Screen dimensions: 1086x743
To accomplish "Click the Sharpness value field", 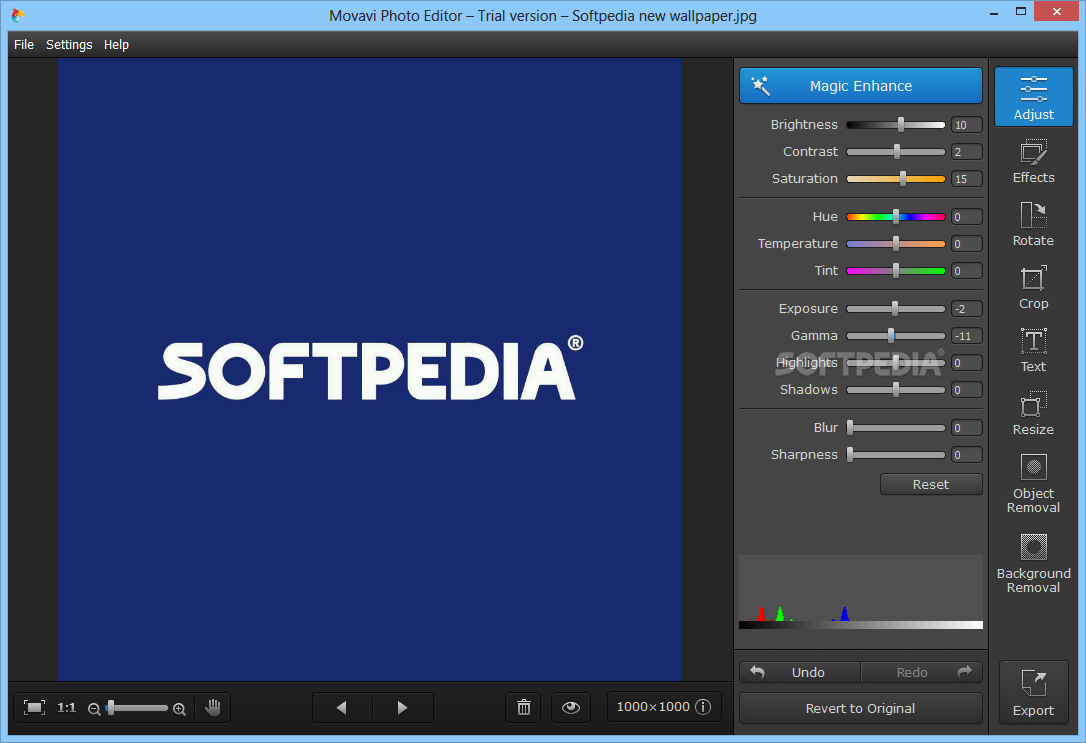I will point(967,455).
